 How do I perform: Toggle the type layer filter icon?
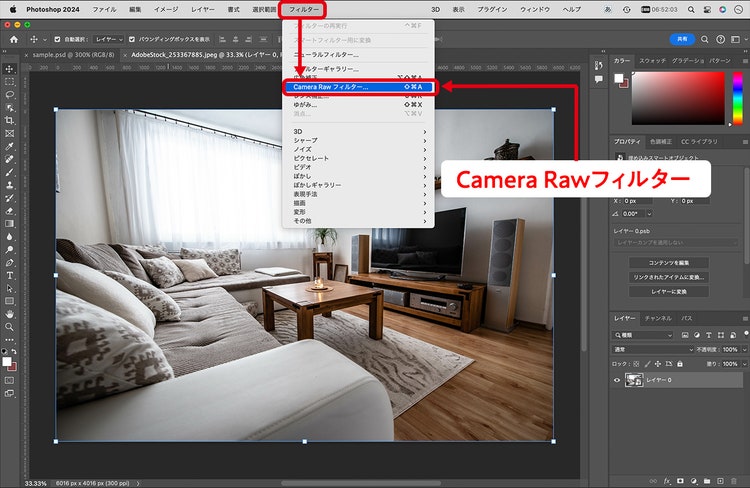(x=708, y=335)
